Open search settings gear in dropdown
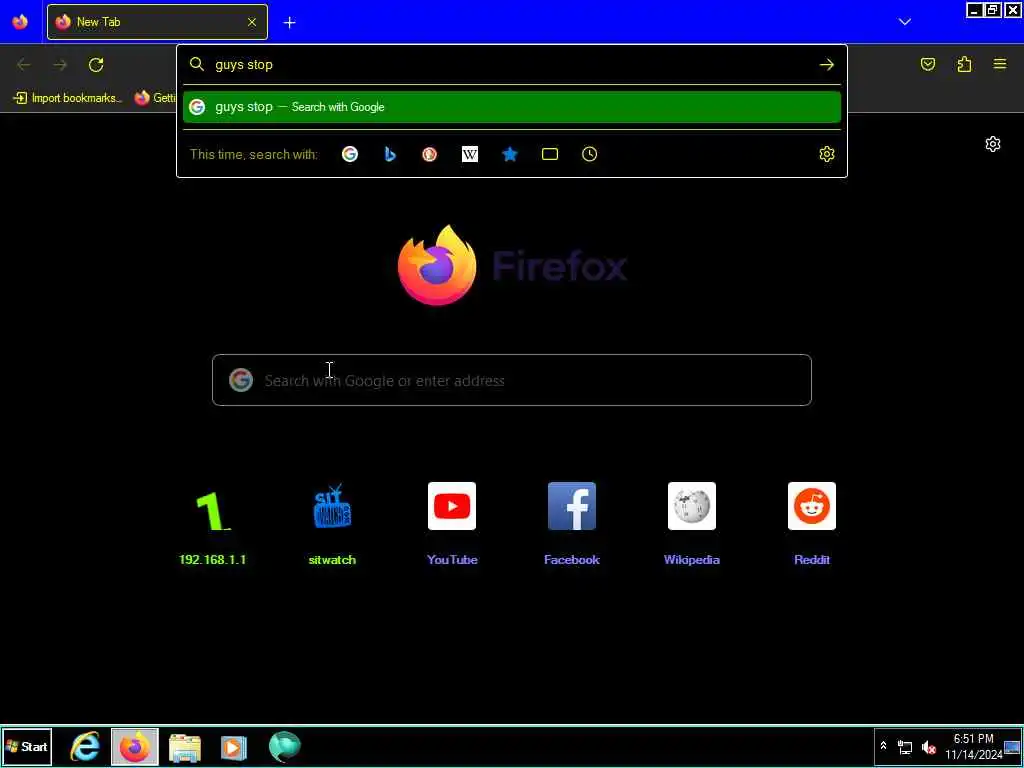 point(827,154)
